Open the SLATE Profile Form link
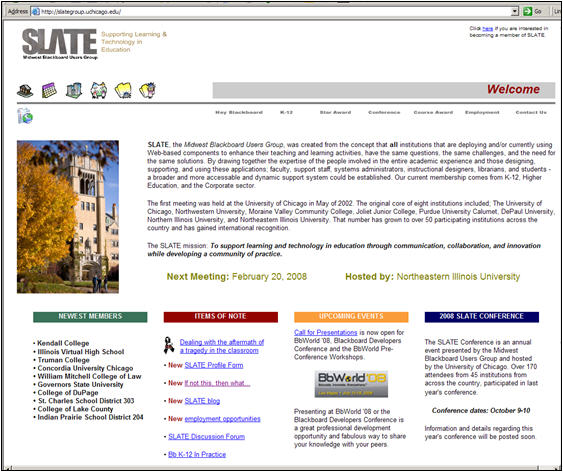The width and height of the screenshot is (563, 472). click(x=214, y=365)
